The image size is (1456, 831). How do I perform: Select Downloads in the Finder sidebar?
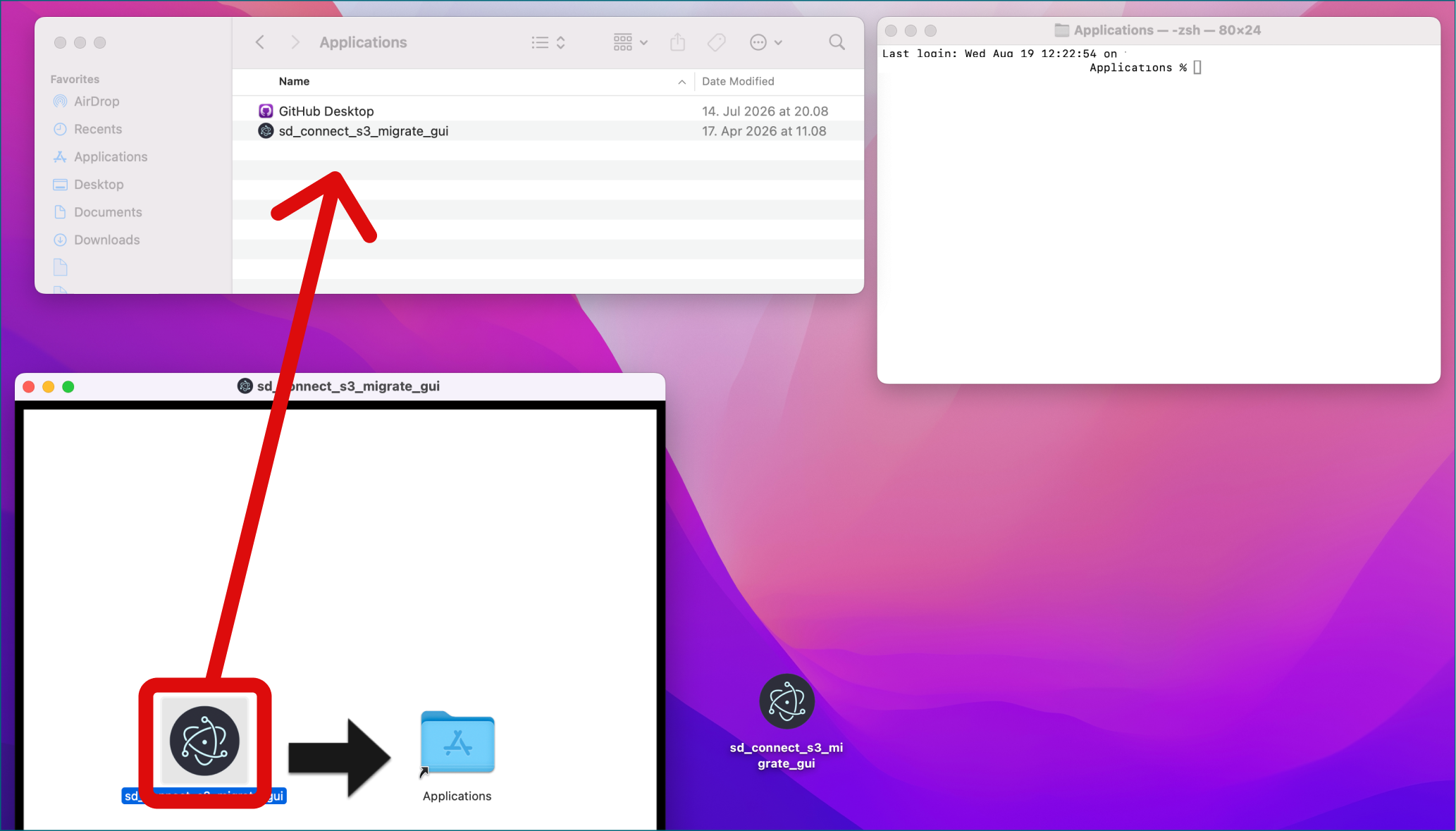click(x=106, y=240)
